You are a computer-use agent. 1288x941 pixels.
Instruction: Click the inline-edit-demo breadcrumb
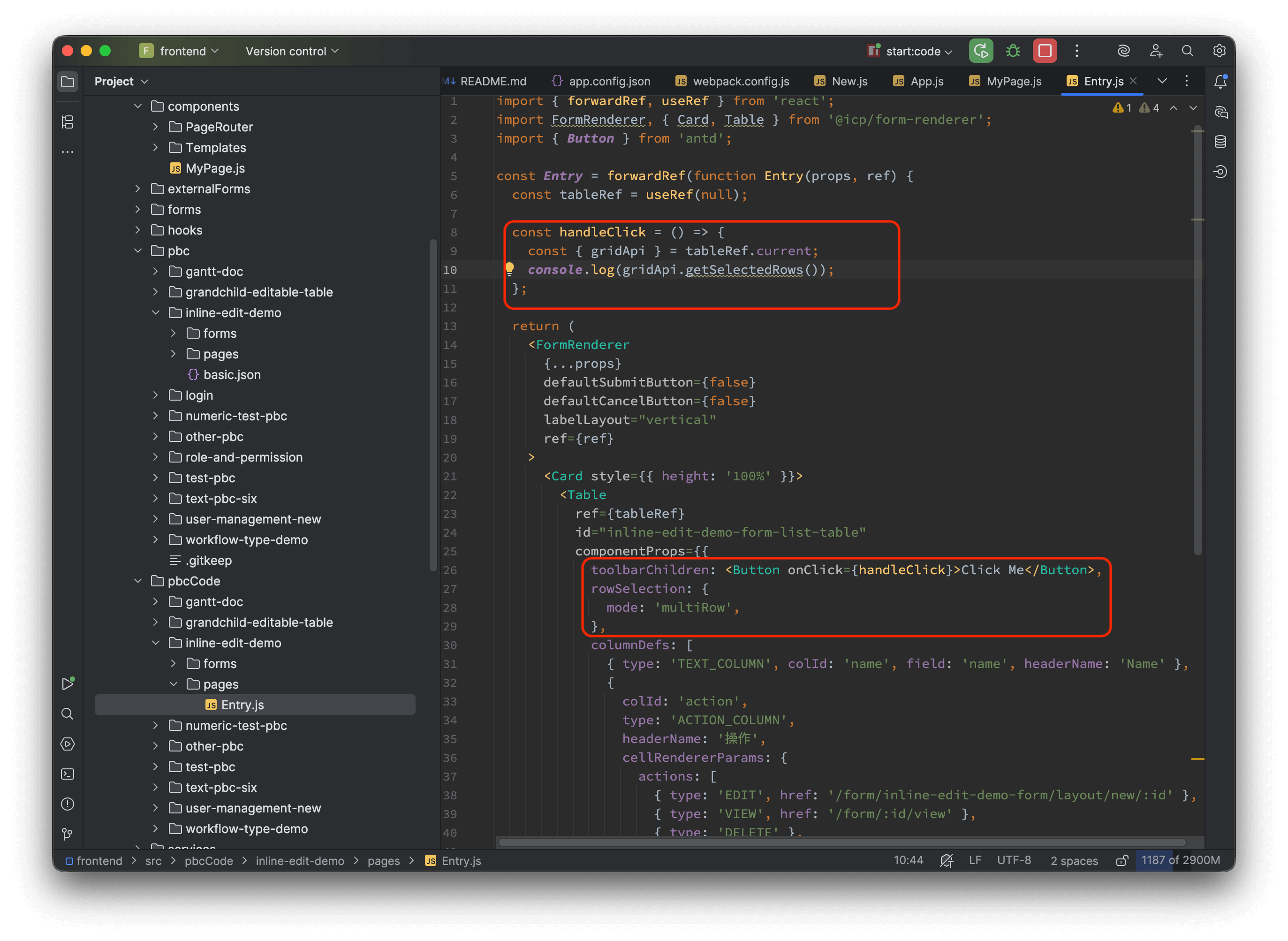click(x=300, y=861)
